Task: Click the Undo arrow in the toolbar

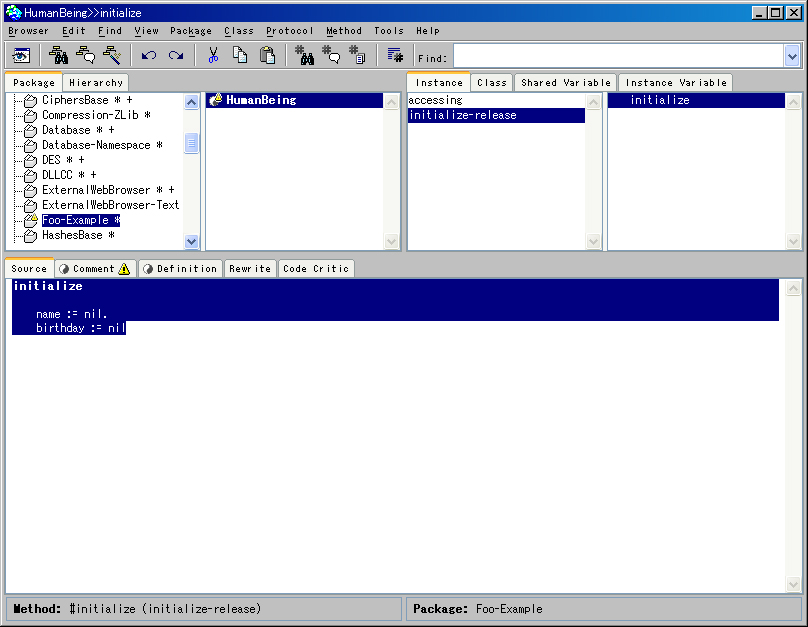Action: (149, 56)
